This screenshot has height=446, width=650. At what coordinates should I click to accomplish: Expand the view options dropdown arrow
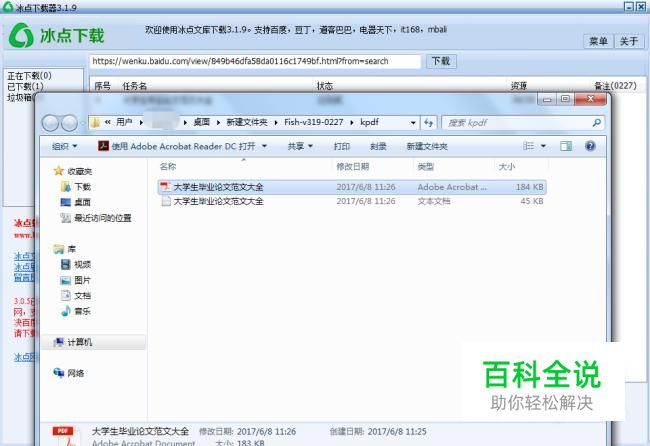coord(543,146)
